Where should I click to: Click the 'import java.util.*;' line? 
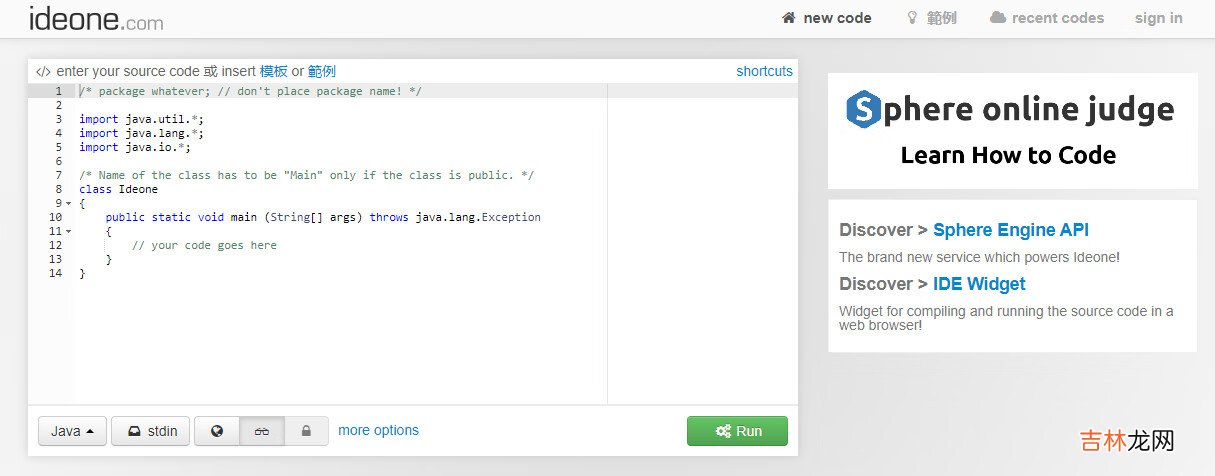coord(141,119)
